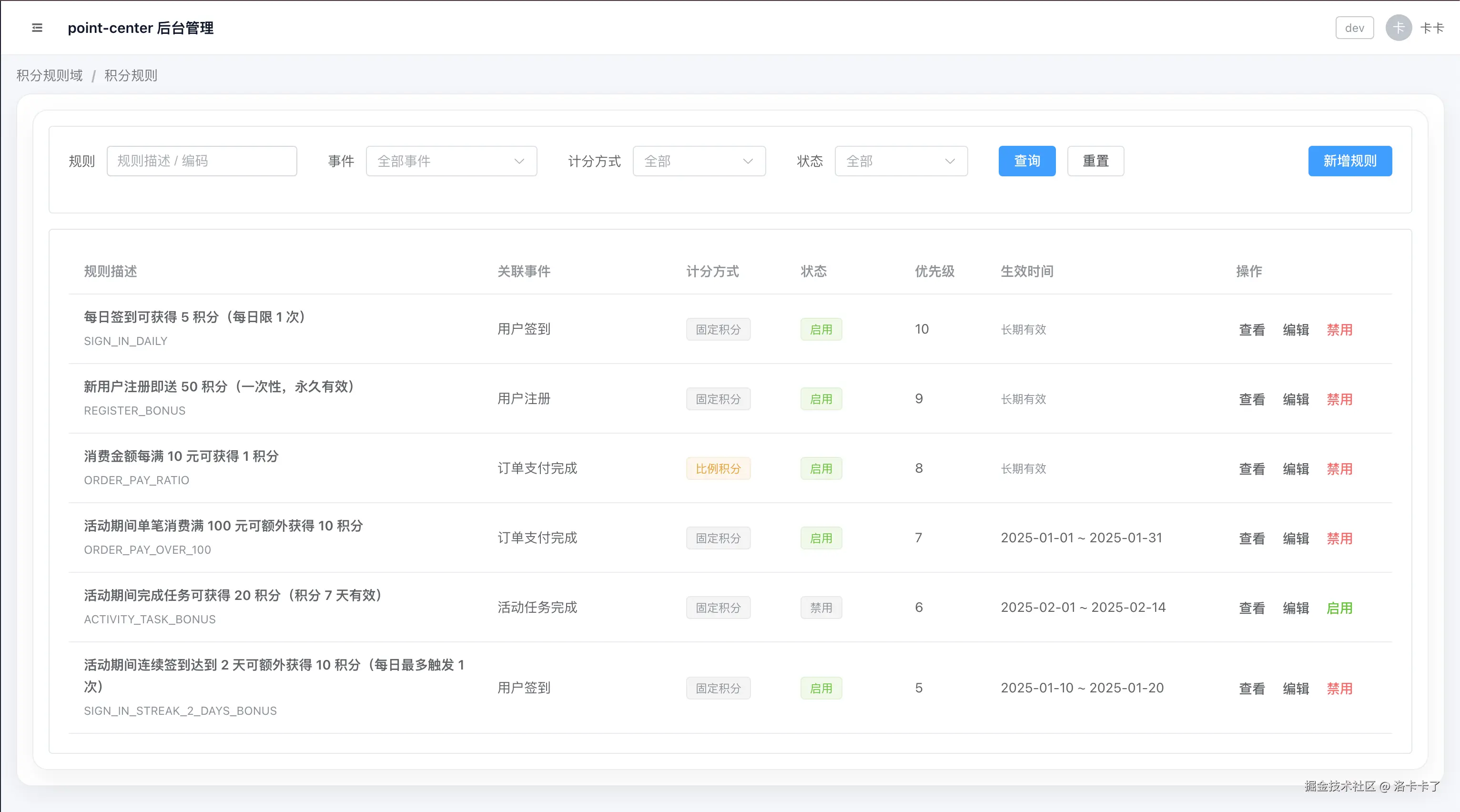Image resolution: width=1460 pixels, height=812 pixels.
Task: Disable the SIGN_IN_DAILY rule via 禁用
Action: 1339,330
